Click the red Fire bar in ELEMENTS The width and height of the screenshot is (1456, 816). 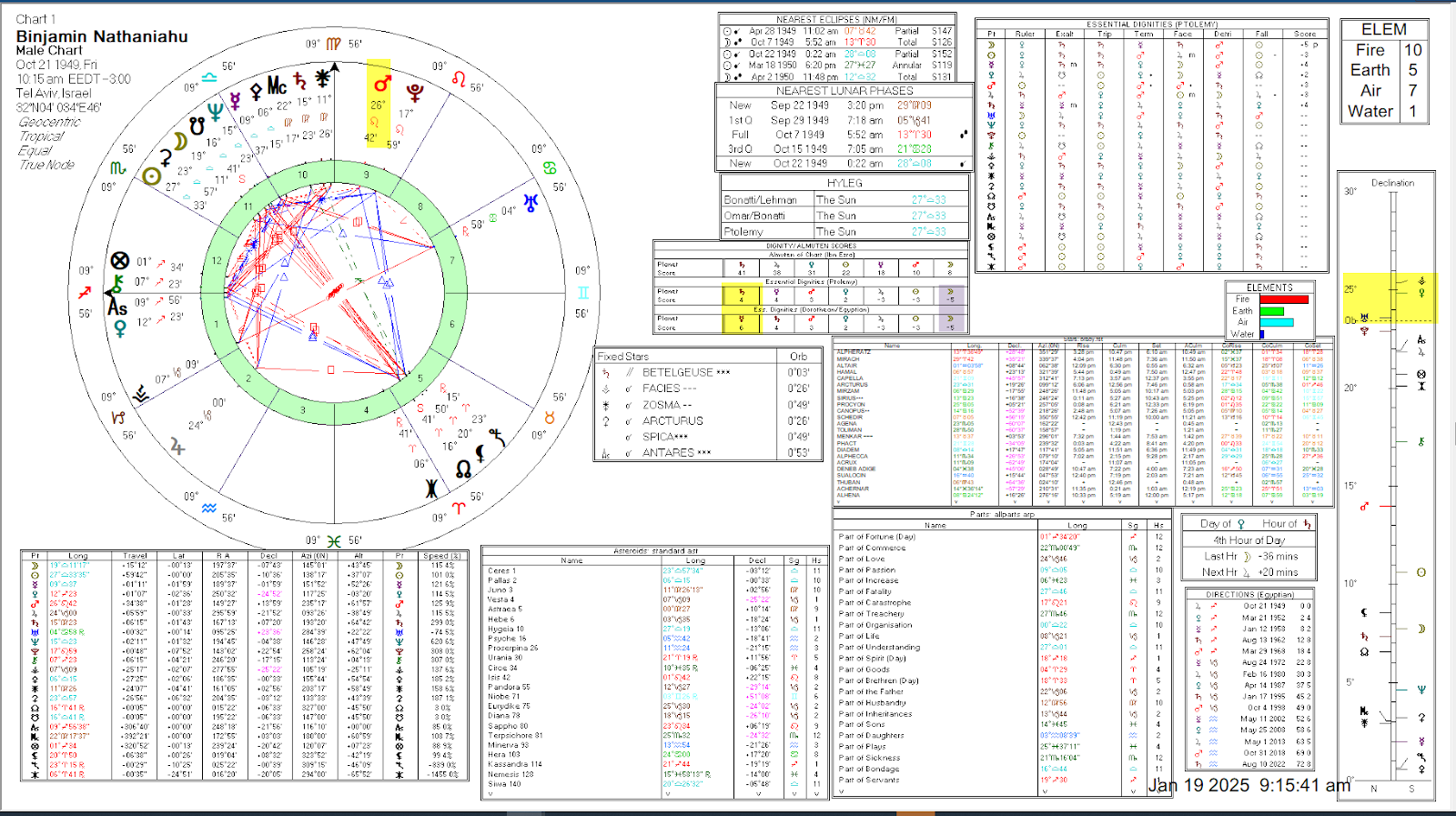click(x=1284, y=299)
